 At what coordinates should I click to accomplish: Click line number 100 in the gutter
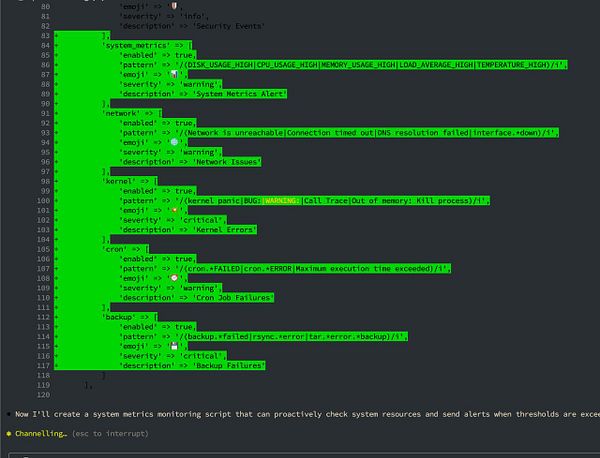(43, 201)
